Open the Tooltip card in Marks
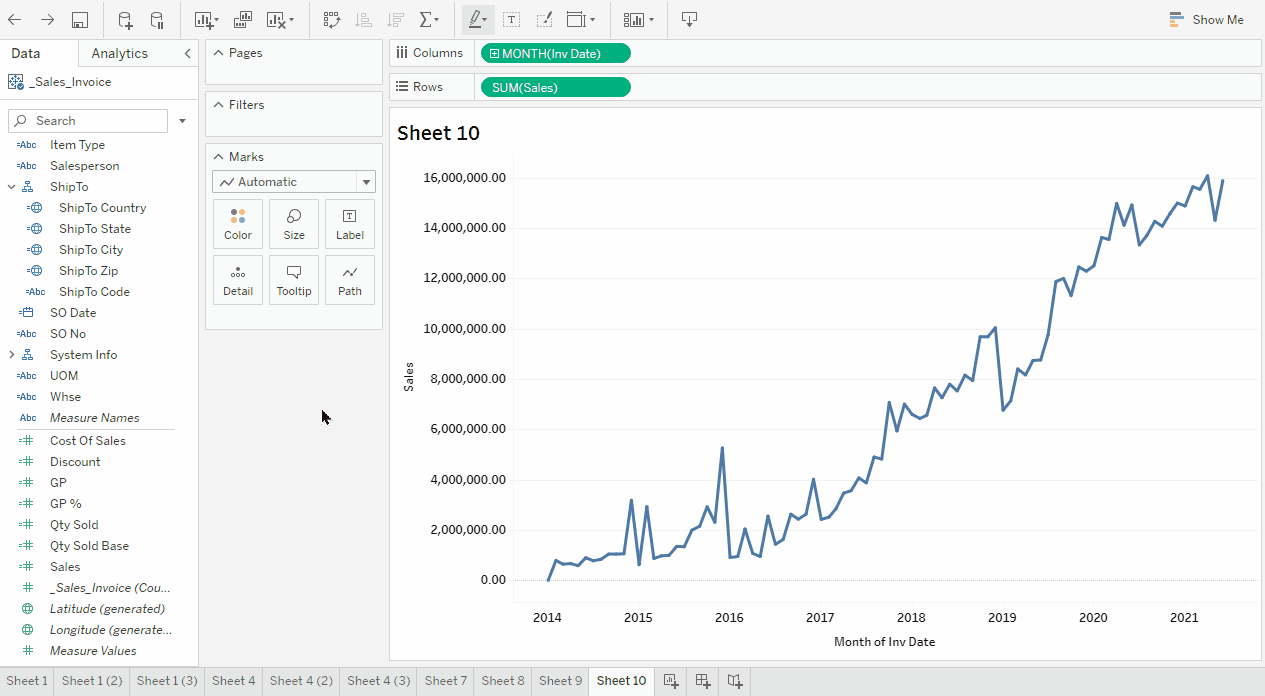The height and width of the screenshot is (696, 1265). pyautogui.click(x=294, y=280)
